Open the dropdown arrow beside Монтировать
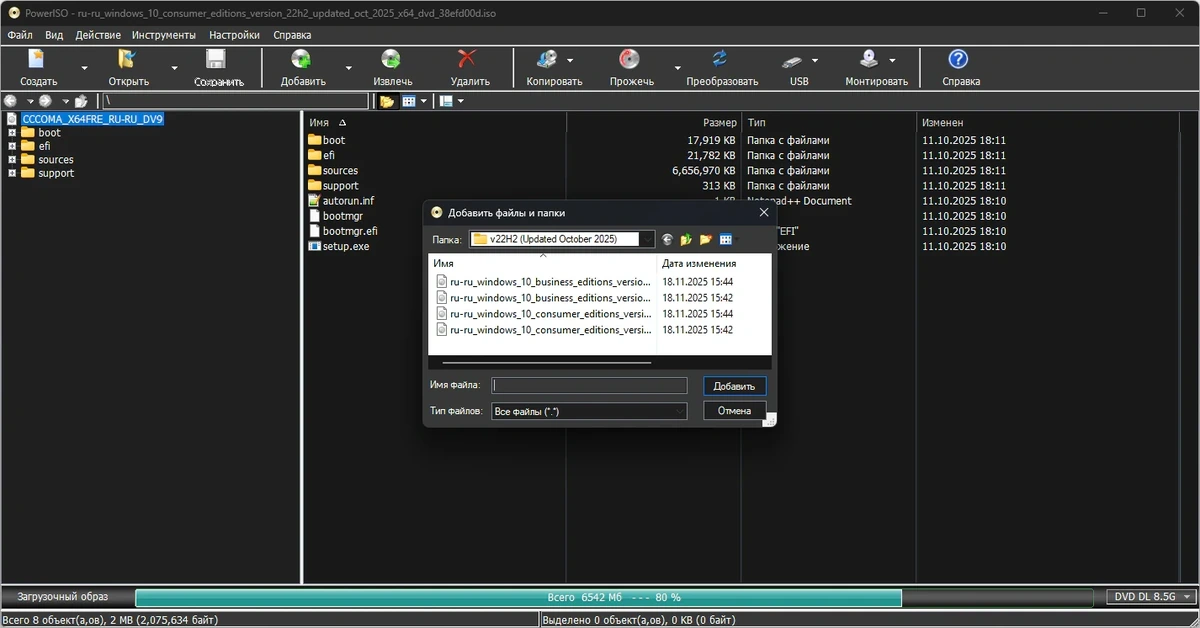This screenshot has width=1200, height=628. coord(892,60)
